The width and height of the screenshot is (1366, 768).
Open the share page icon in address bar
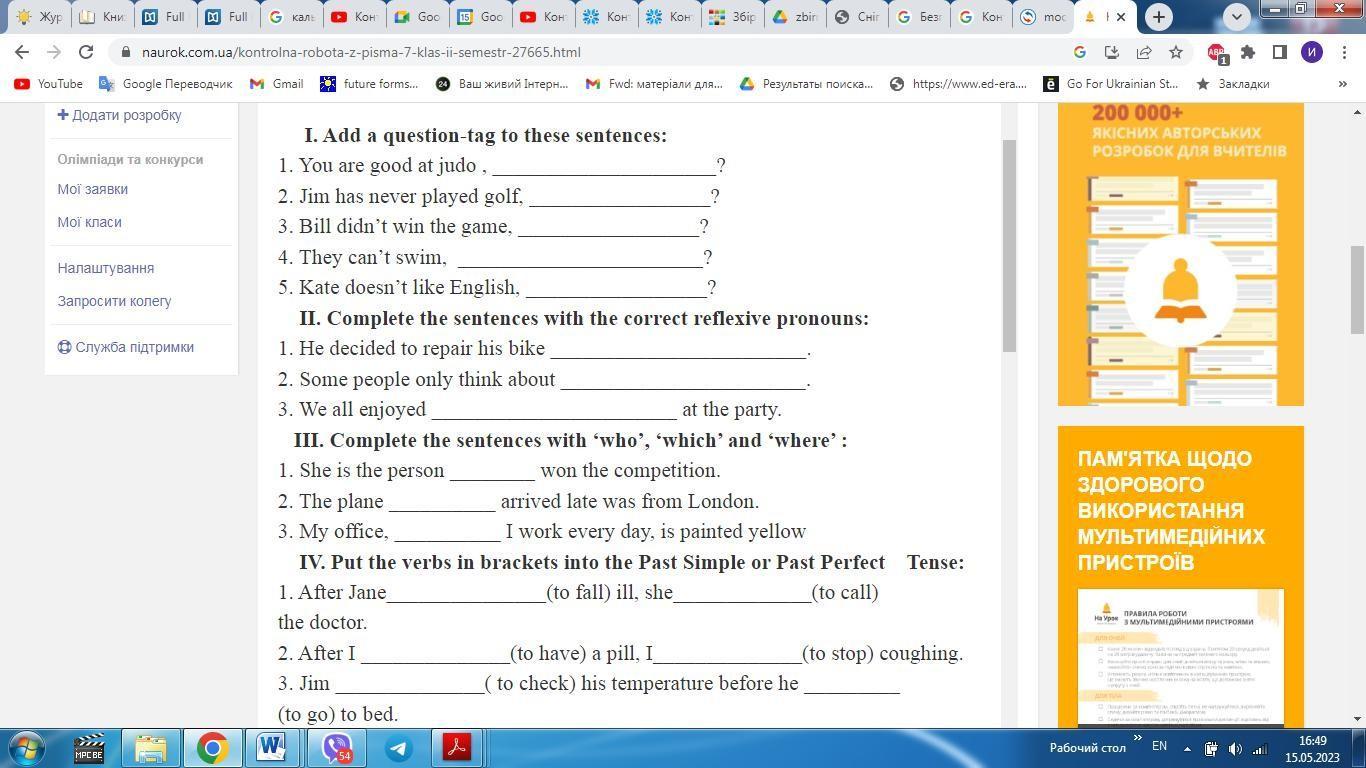coord(1144,52)
